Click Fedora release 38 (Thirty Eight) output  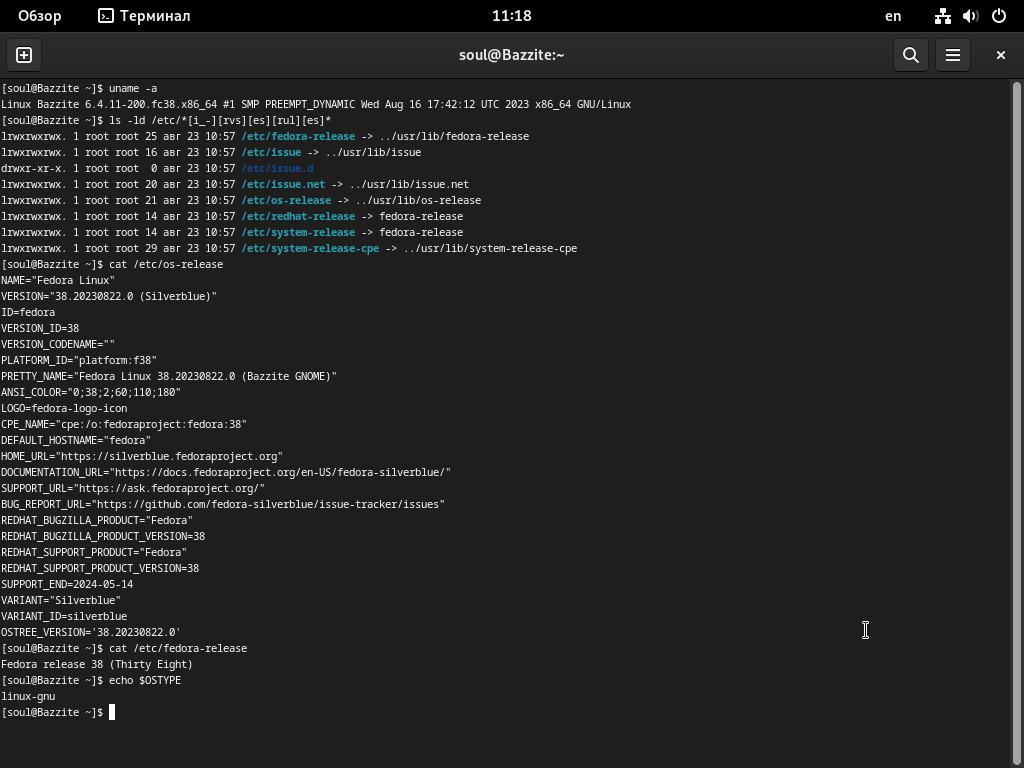97,664
